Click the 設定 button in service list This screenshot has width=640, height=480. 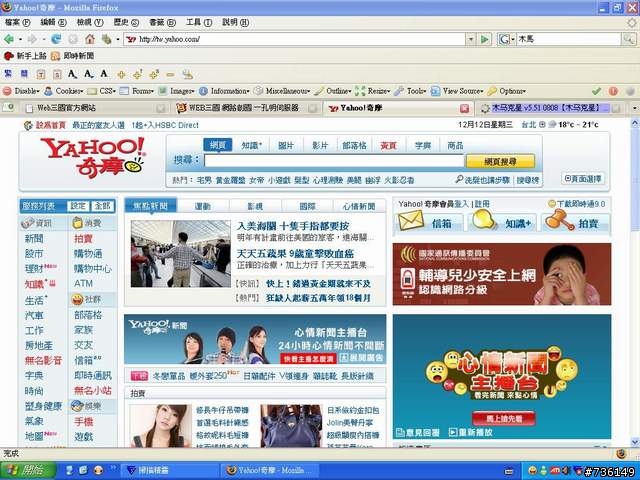78,206
